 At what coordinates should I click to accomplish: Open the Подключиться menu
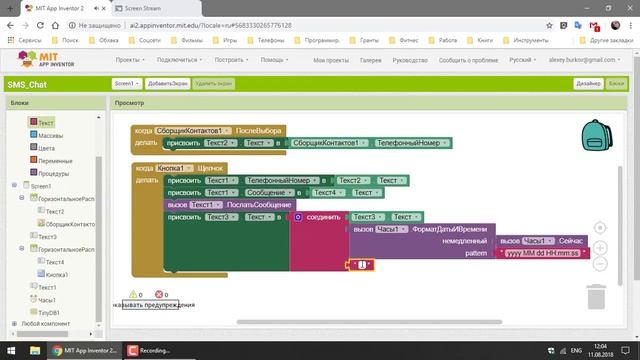coord(179,60)
